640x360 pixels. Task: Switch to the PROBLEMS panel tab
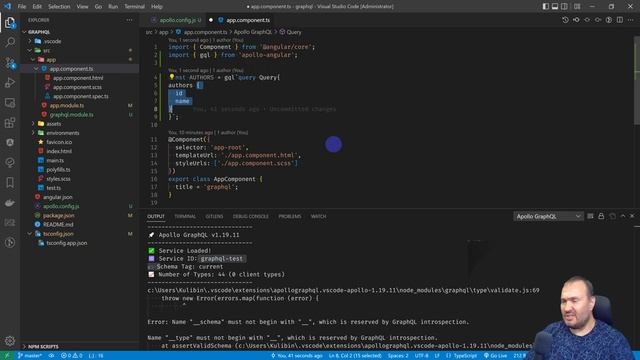pos(290,216)
